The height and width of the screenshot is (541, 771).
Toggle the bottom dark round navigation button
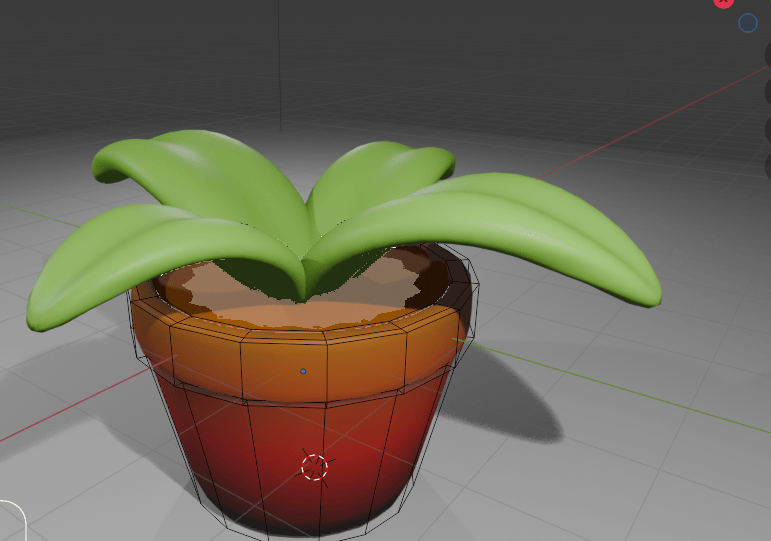[x=767, y=164]
